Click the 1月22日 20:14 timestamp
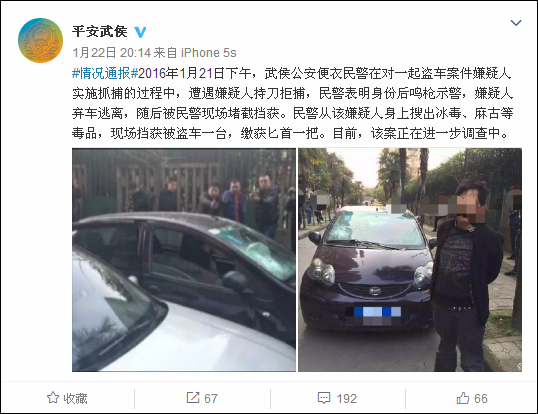This screenshot has height=414, width=538. tap(112, 53)
